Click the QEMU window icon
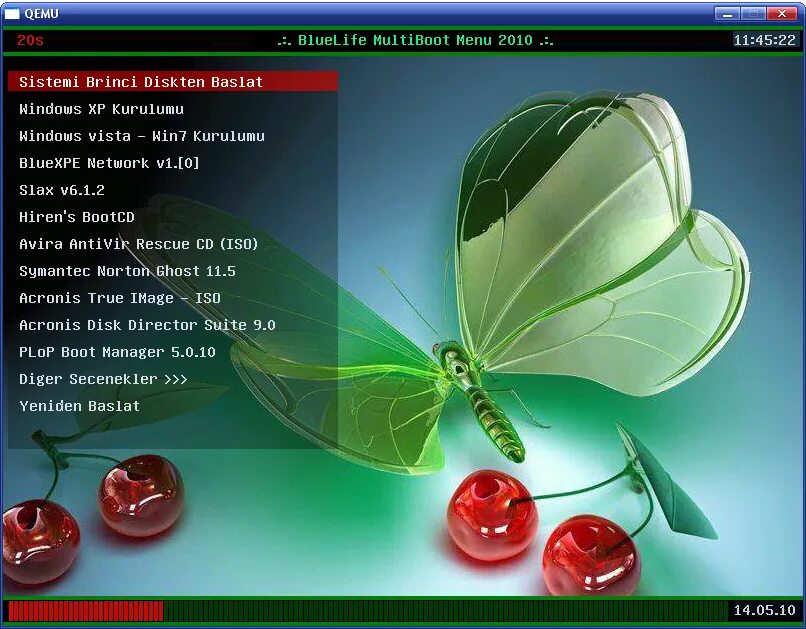806x629 pixels. tap(12, 13)
